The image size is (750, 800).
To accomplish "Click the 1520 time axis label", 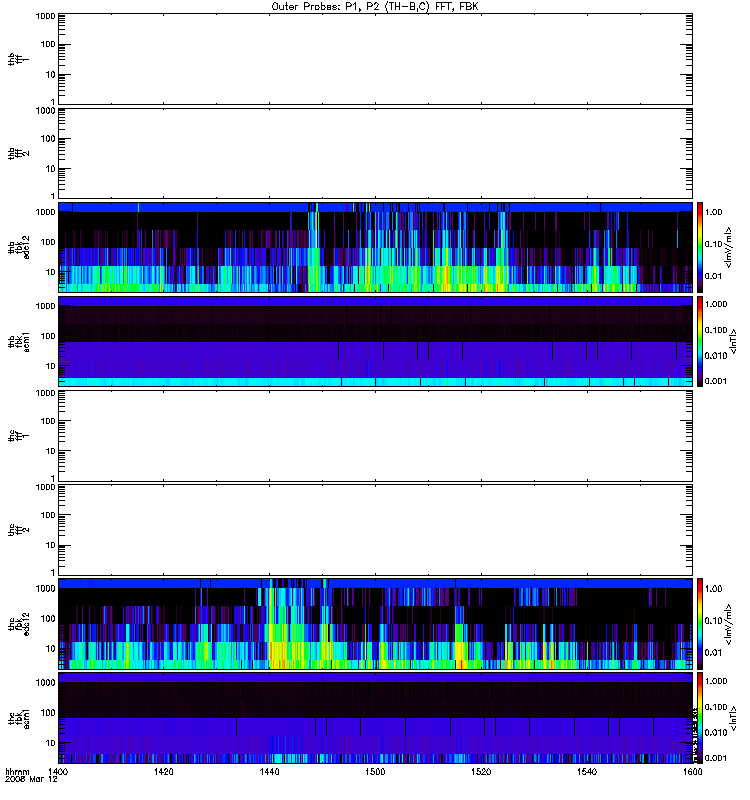I will (x=481, y=771).
